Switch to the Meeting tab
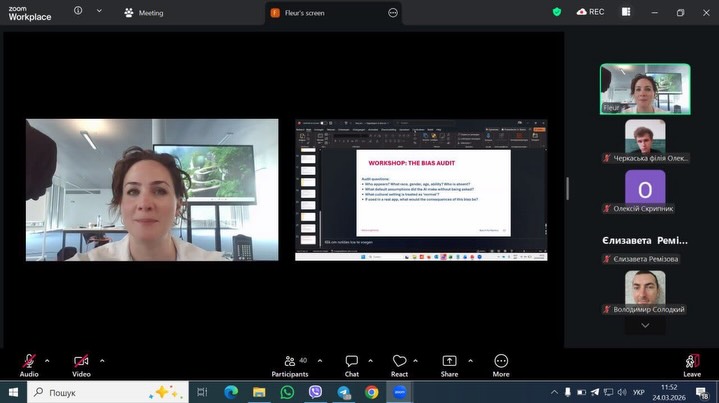The image size is (719, 403). coord(144,13)
